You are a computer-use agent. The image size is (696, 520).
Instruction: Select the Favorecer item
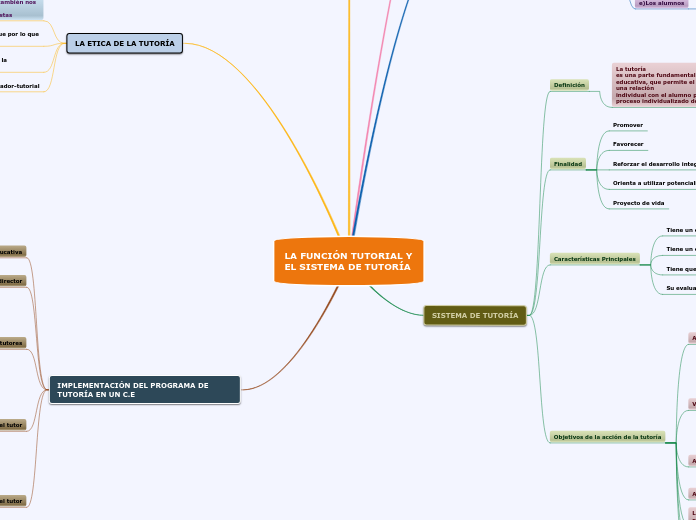pos(628,144)
